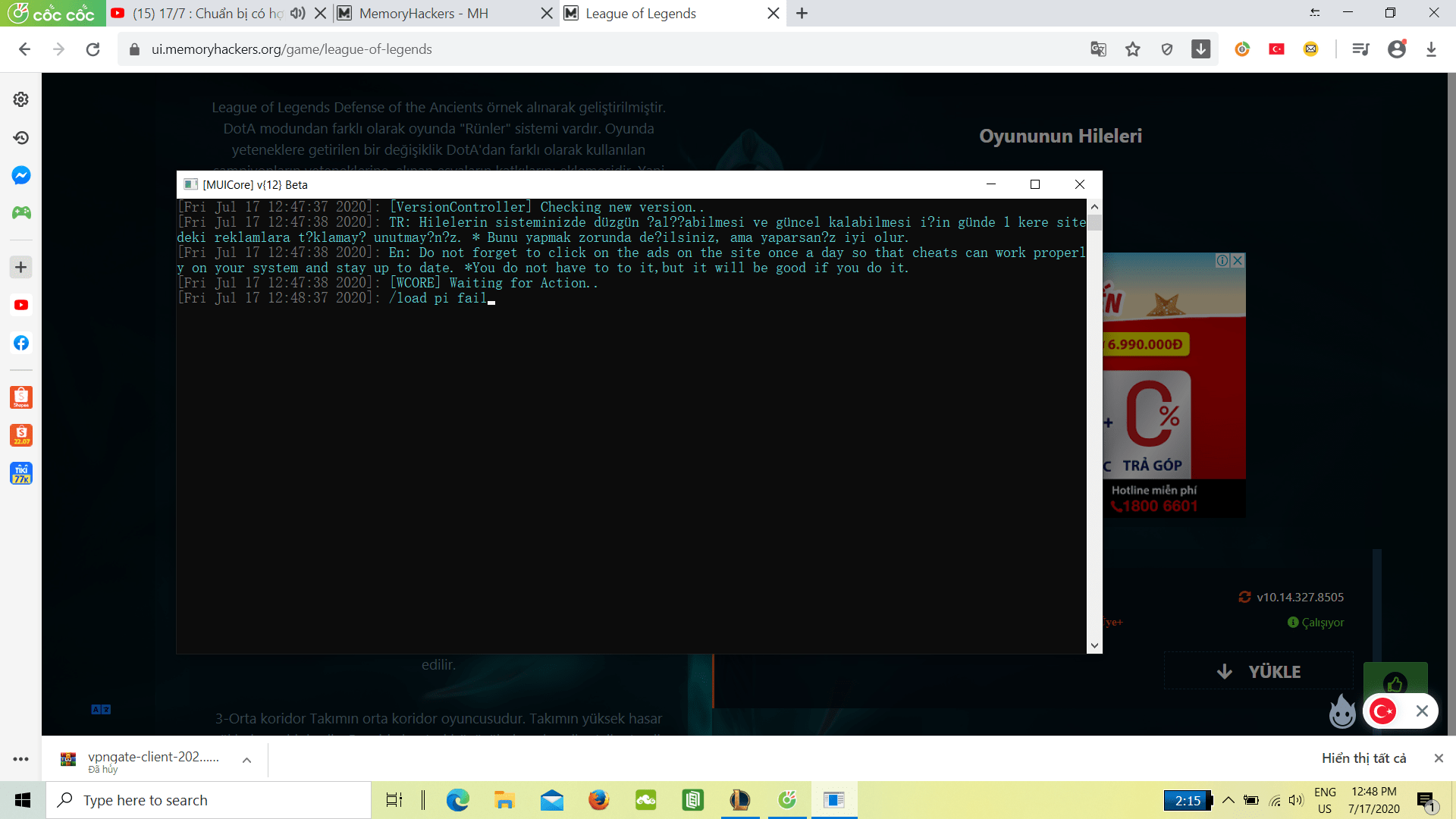Expand vpngate-client download options chevron
The height and width of the screenshot is (819, 1456).
click(x=246, y=760)
